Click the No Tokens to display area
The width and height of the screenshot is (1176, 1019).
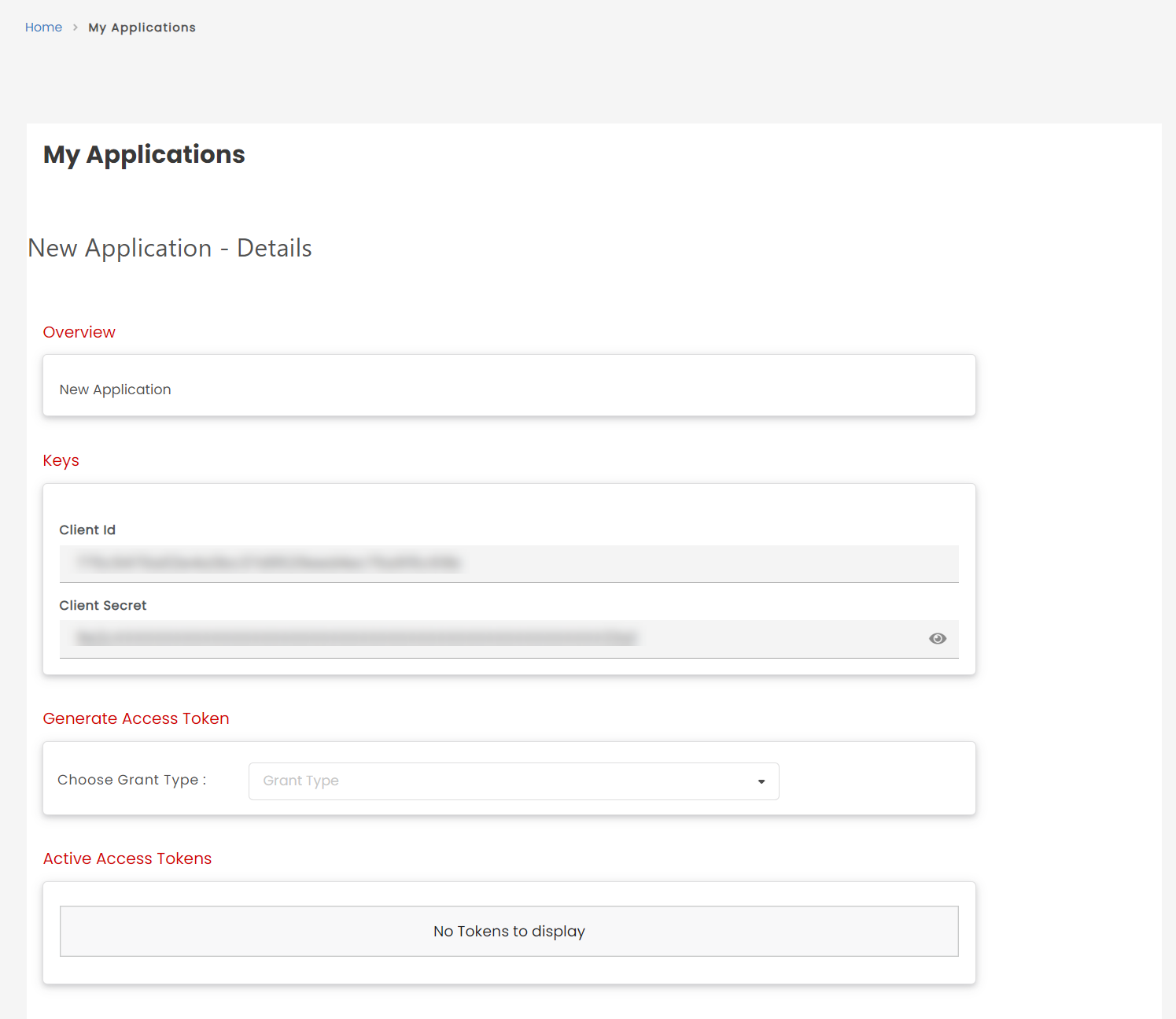click(508, 931)
